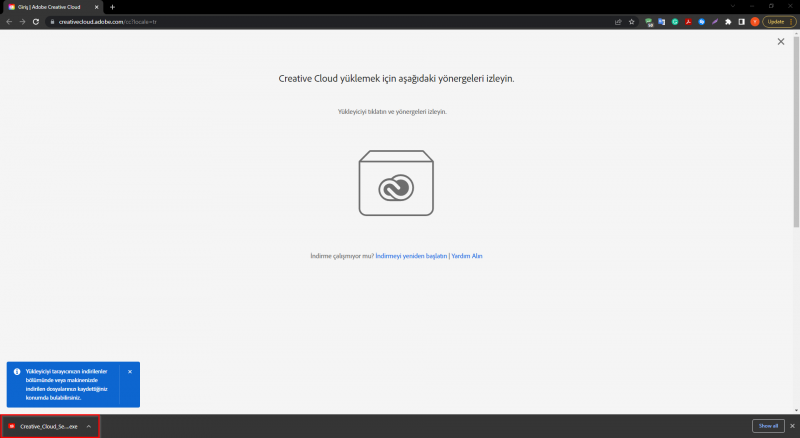Share this page icon in address bar
Image resolution: width=800 pixels, height=438 pixels.
[618, 22]
